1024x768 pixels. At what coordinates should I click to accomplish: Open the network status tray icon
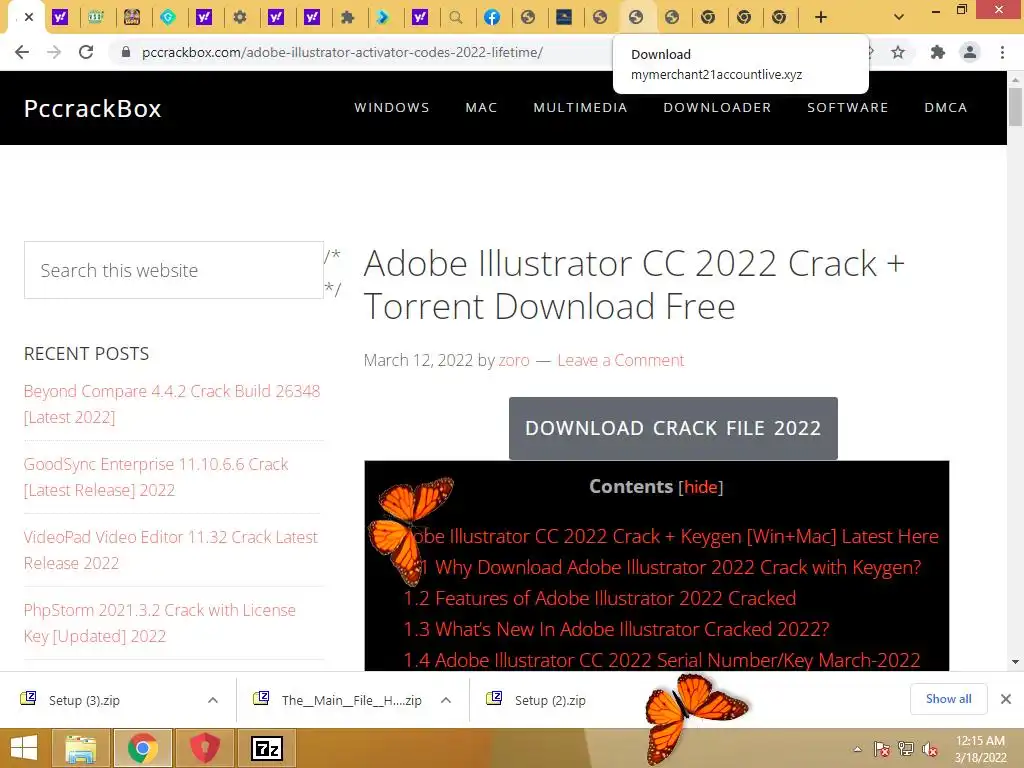click(906, 749)
